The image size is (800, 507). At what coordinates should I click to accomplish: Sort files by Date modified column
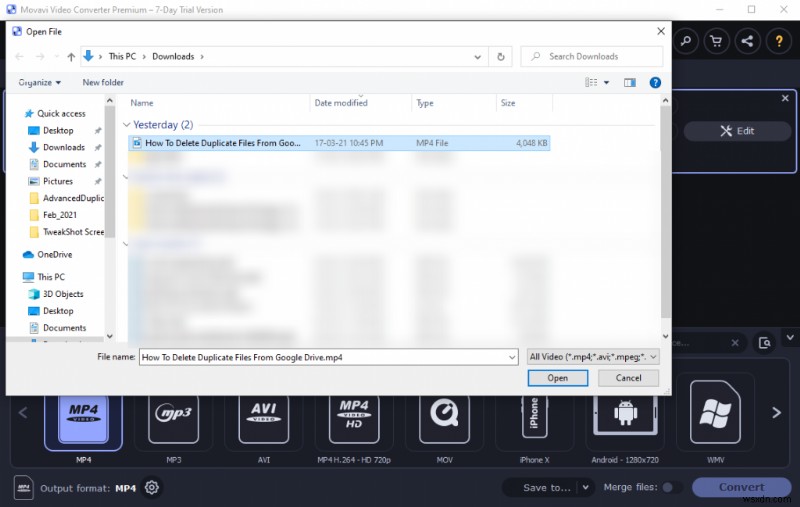tap(341, 103)
